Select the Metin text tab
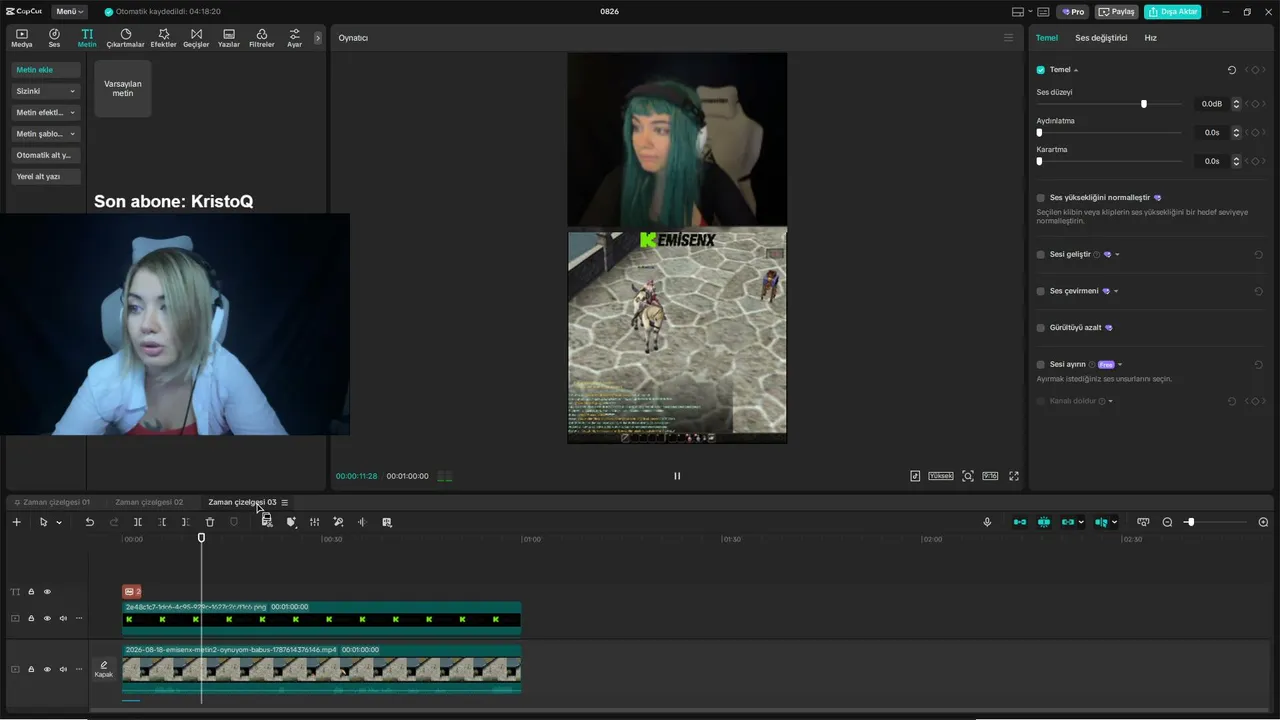1280x720 pixels. point(87,38)
